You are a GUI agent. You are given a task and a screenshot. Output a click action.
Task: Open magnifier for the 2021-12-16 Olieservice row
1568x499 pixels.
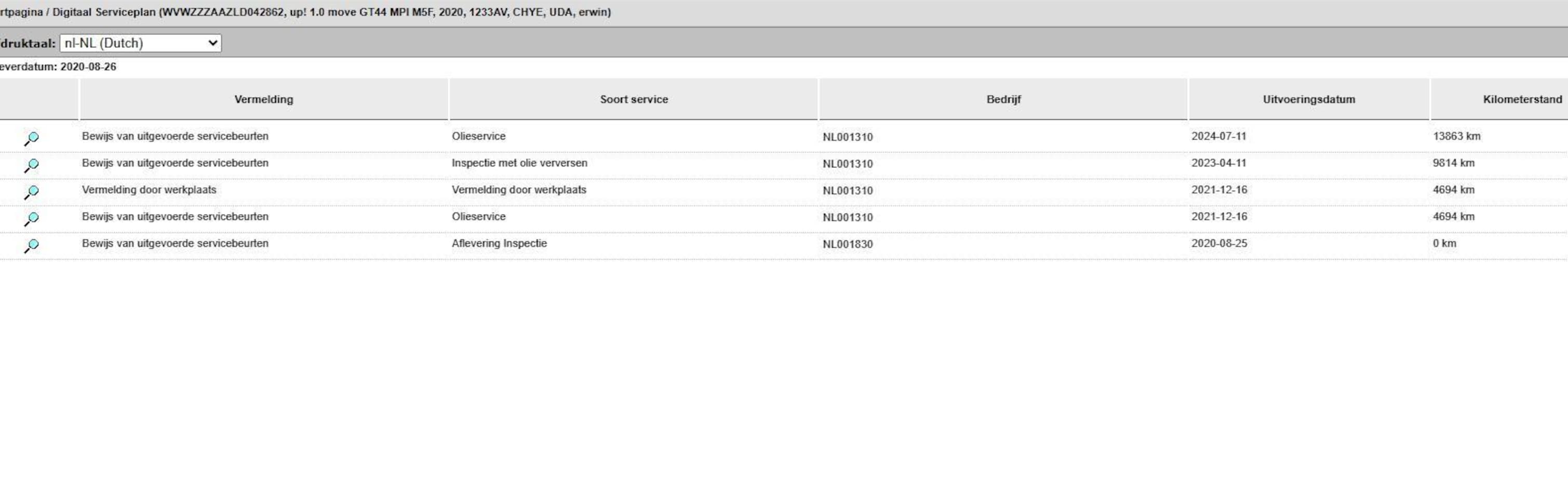pyautogui.click(x=31, y=219)
